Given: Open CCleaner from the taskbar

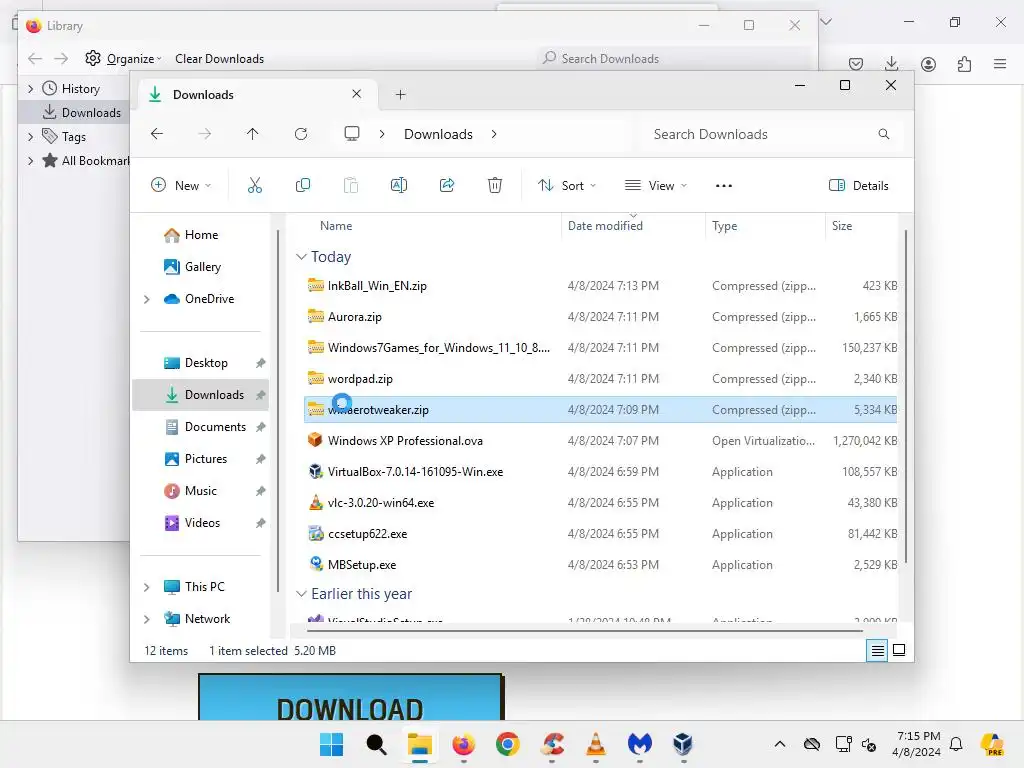Looking at the screenshot, I should (x=552, y=744).
